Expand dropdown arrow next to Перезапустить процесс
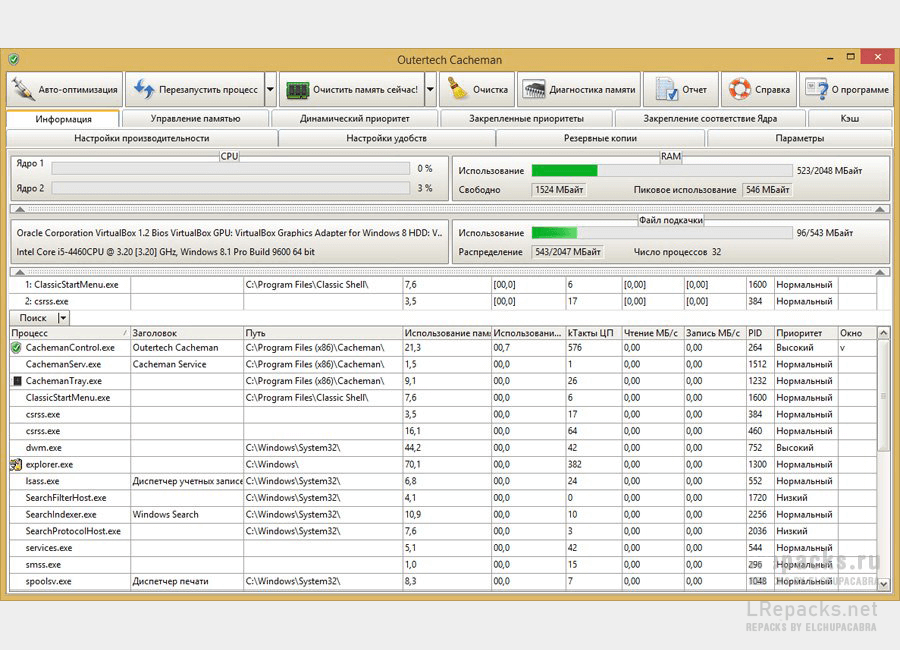 pos(270,90)
